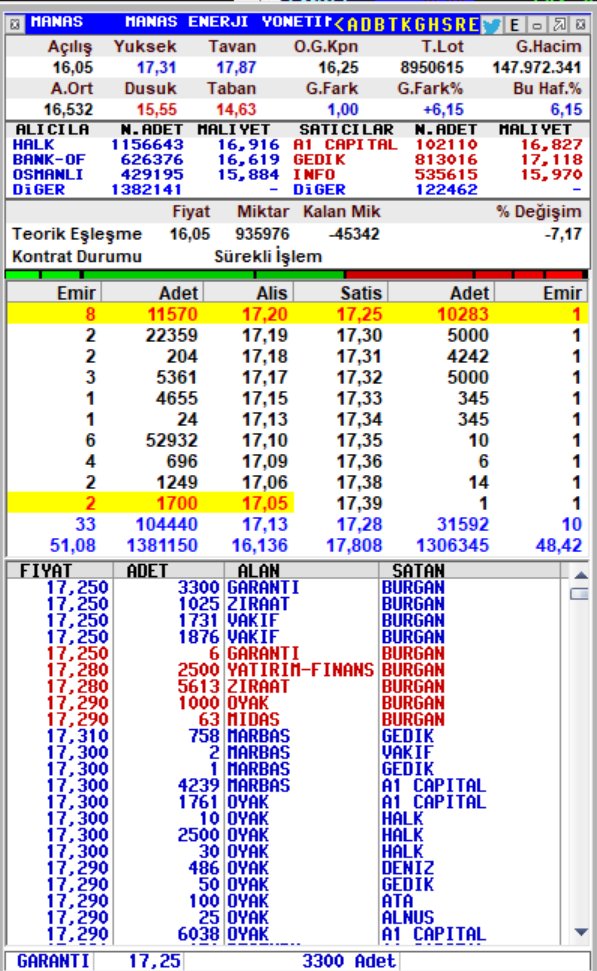The image size is (597, 971).
Task: Click the bid percentage 51,08
Action: [72, 545]
